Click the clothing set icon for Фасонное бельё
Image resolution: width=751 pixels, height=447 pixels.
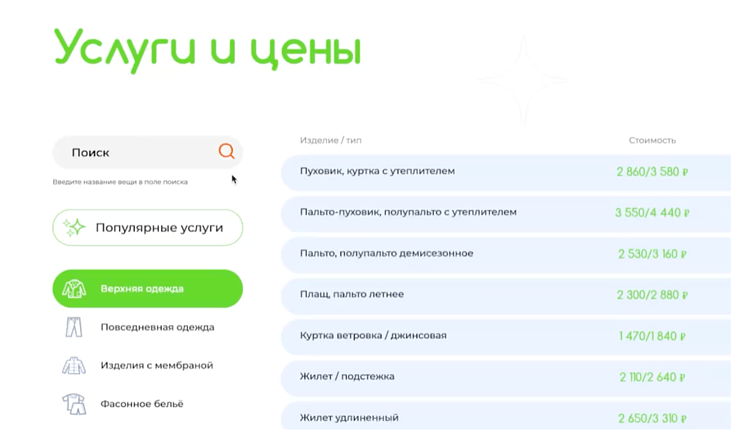tap(74, 404)
